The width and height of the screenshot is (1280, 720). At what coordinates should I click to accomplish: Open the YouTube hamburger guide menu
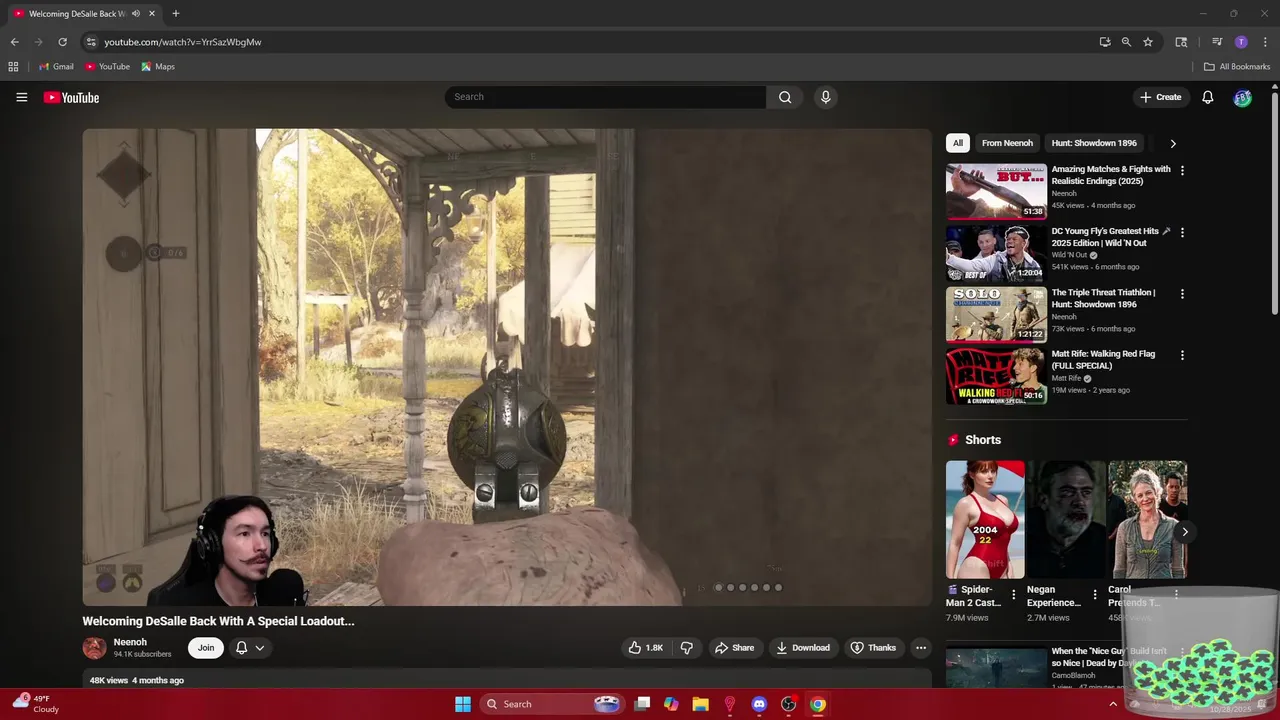click(x=21, y=97)
